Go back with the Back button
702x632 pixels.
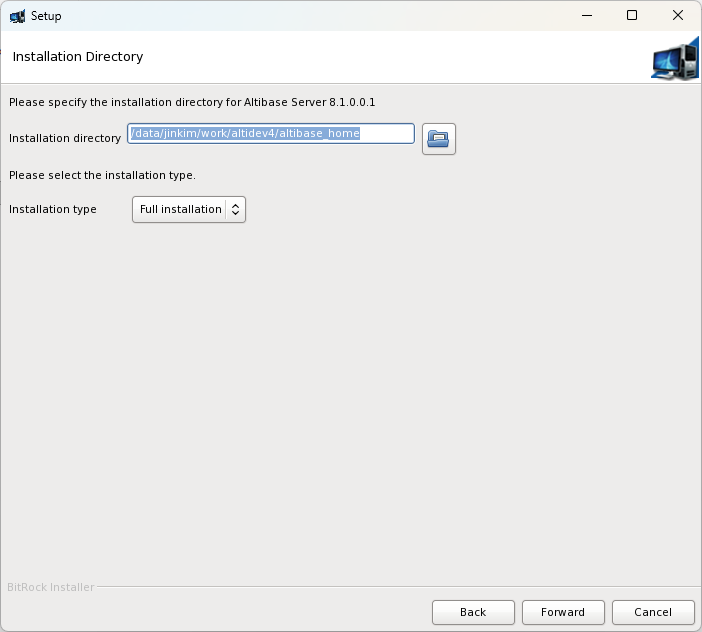tap(473, 612)
